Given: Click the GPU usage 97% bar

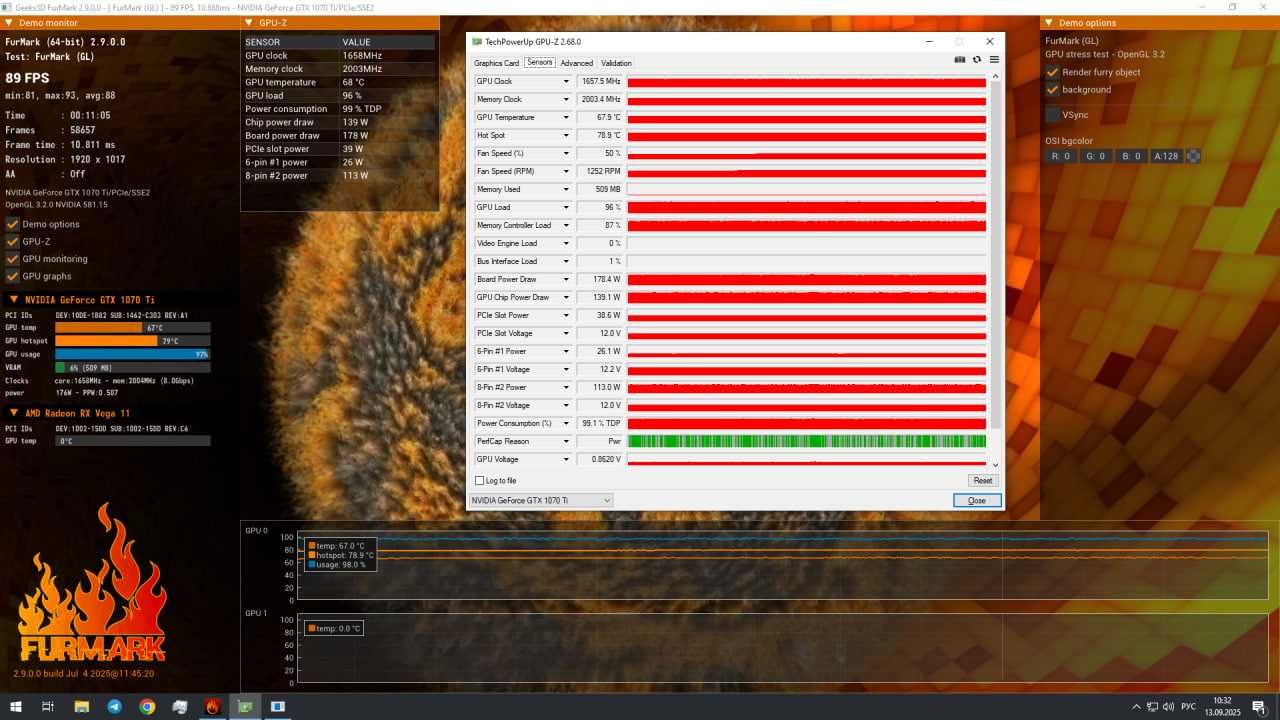Looking at the screenshot, I should pos(132,354).
